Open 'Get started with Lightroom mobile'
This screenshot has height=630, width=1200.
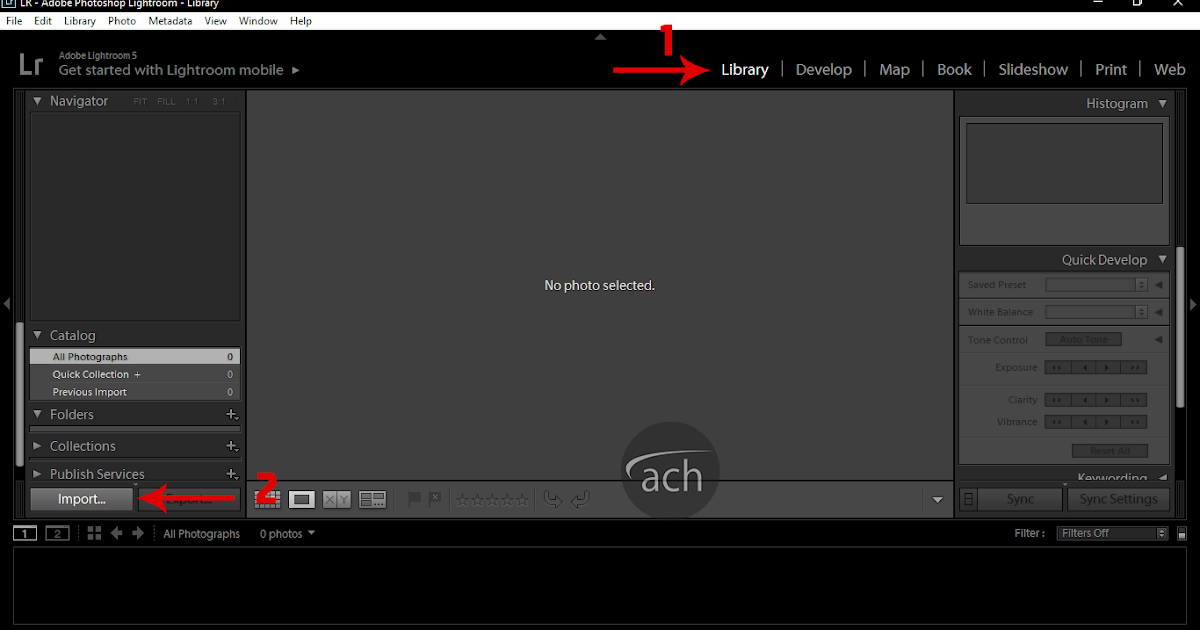tap(179, 70)
